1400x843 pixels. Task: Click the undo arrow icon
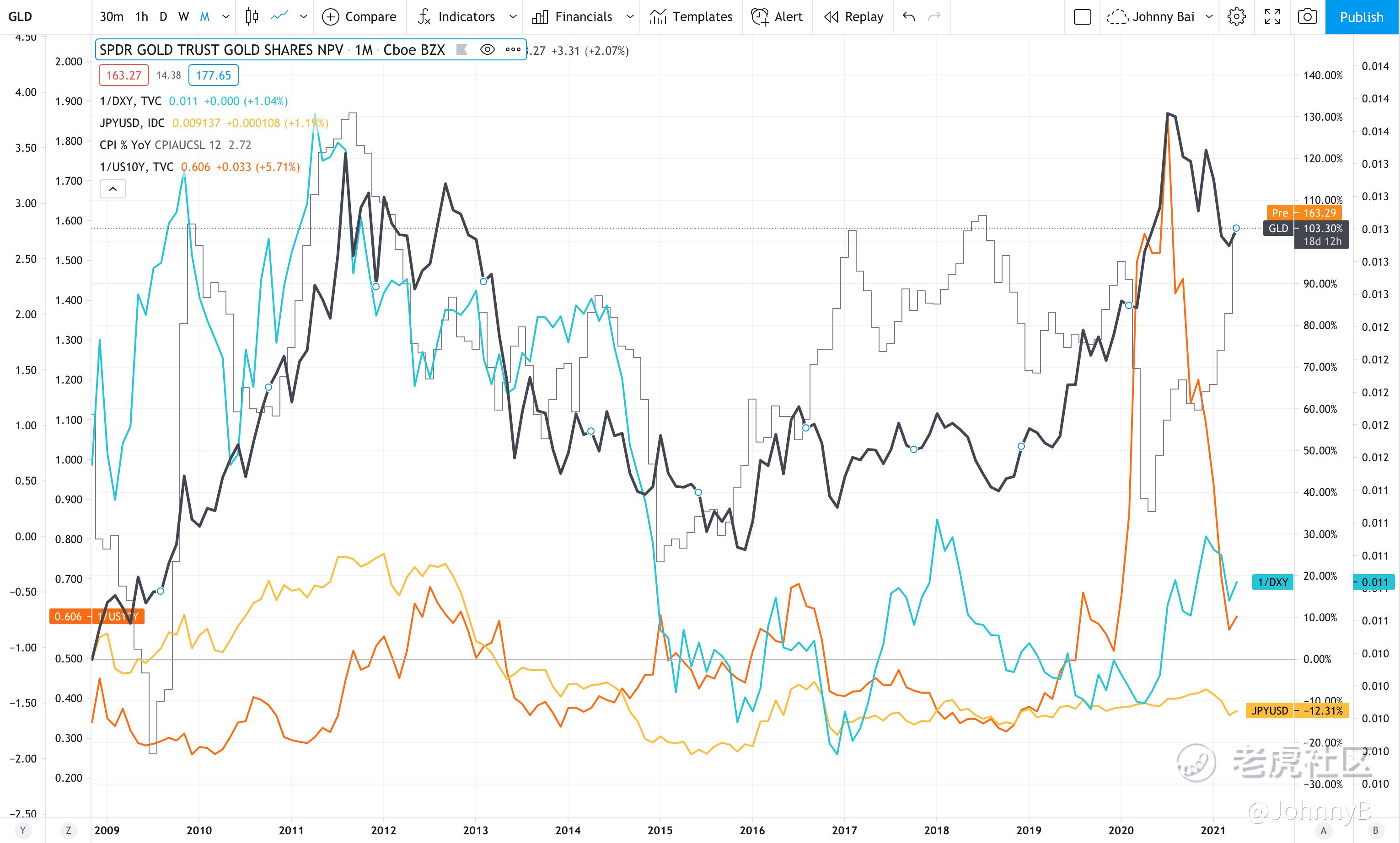pyautogui.click(x=908, y=16)
